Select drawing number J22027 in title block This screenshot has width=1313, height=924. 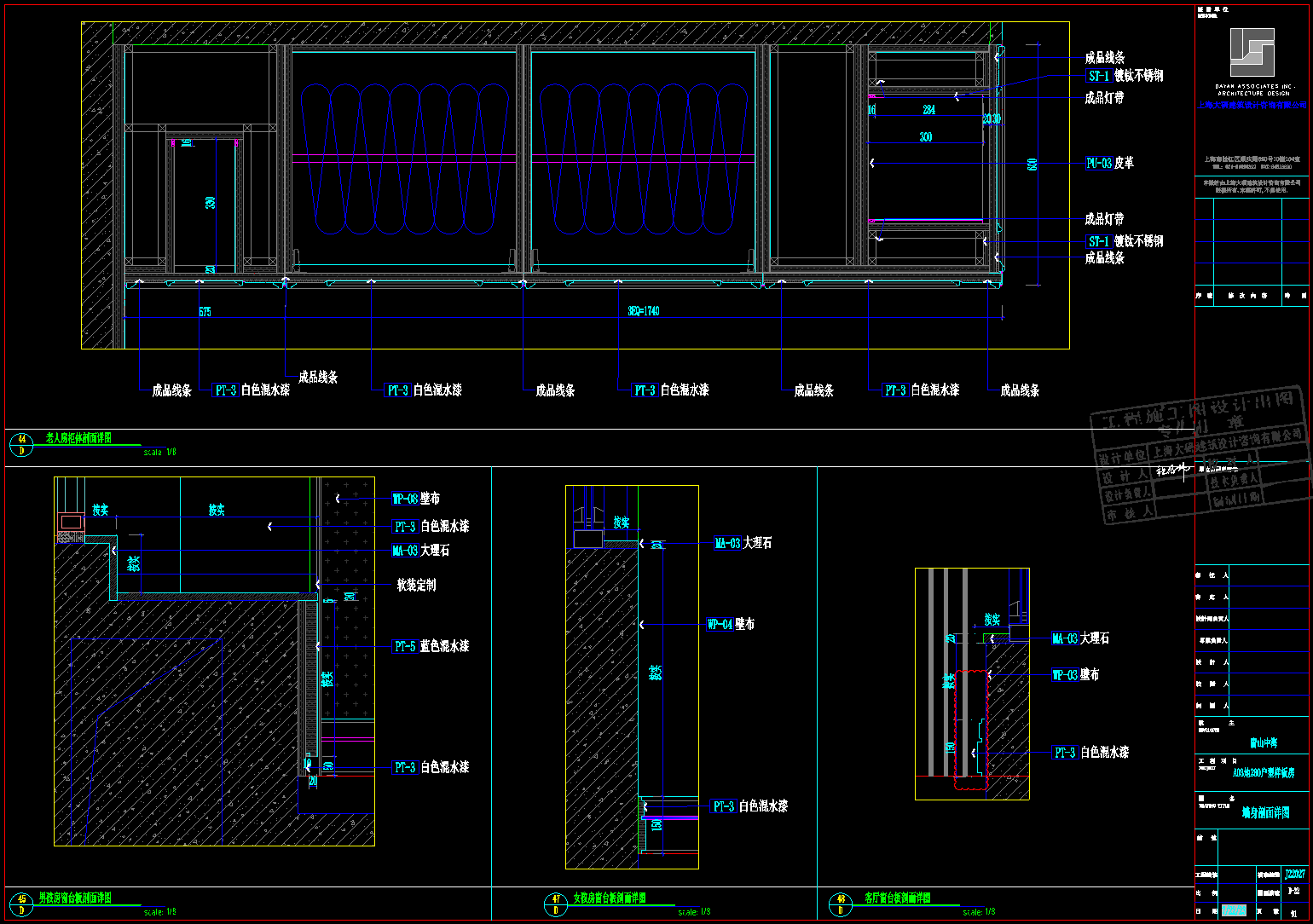(x=1294, y=874)
